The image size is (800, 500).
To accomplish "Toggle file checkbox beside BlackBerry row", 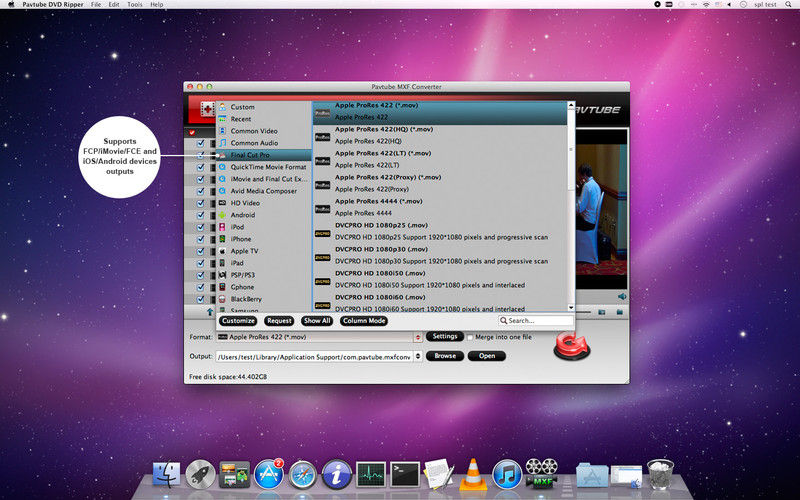I will 201,299.
